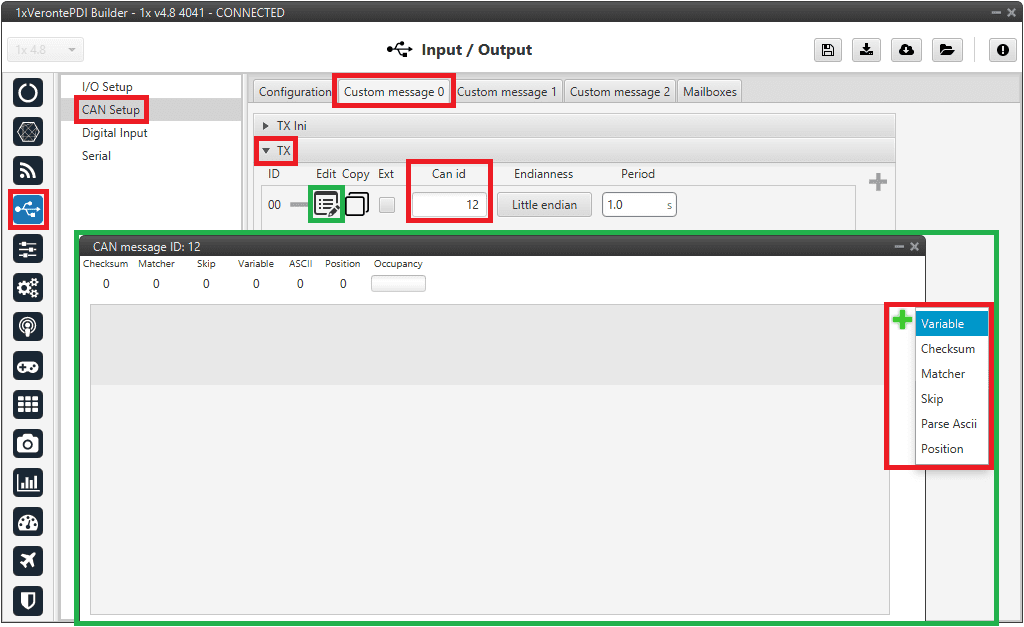Toggle the Ext checkbox for message 00
The height and width of the screenshot is (627, 1024).
[386, 205]
